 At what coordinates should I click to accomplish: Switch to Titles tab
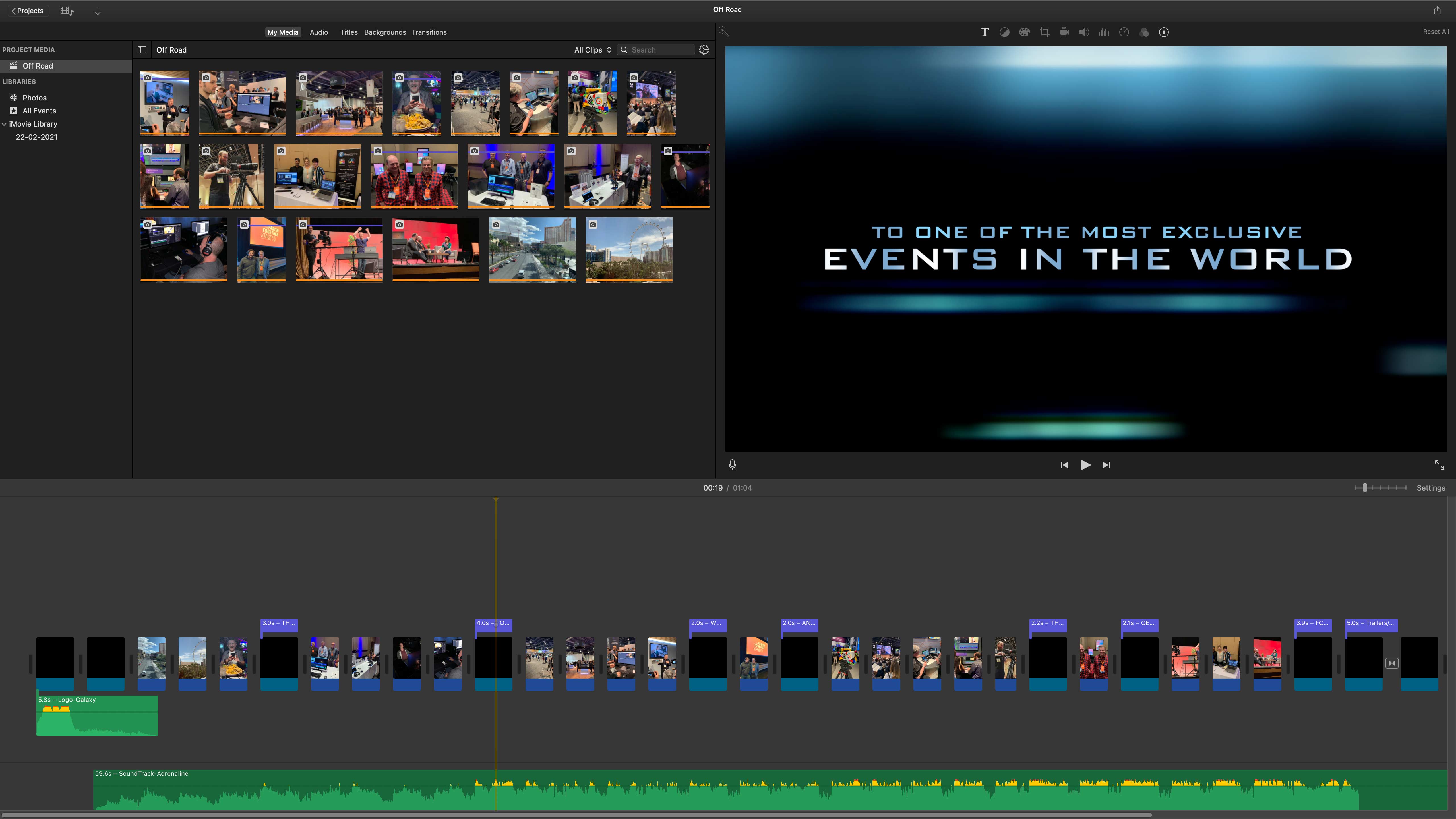349,32
